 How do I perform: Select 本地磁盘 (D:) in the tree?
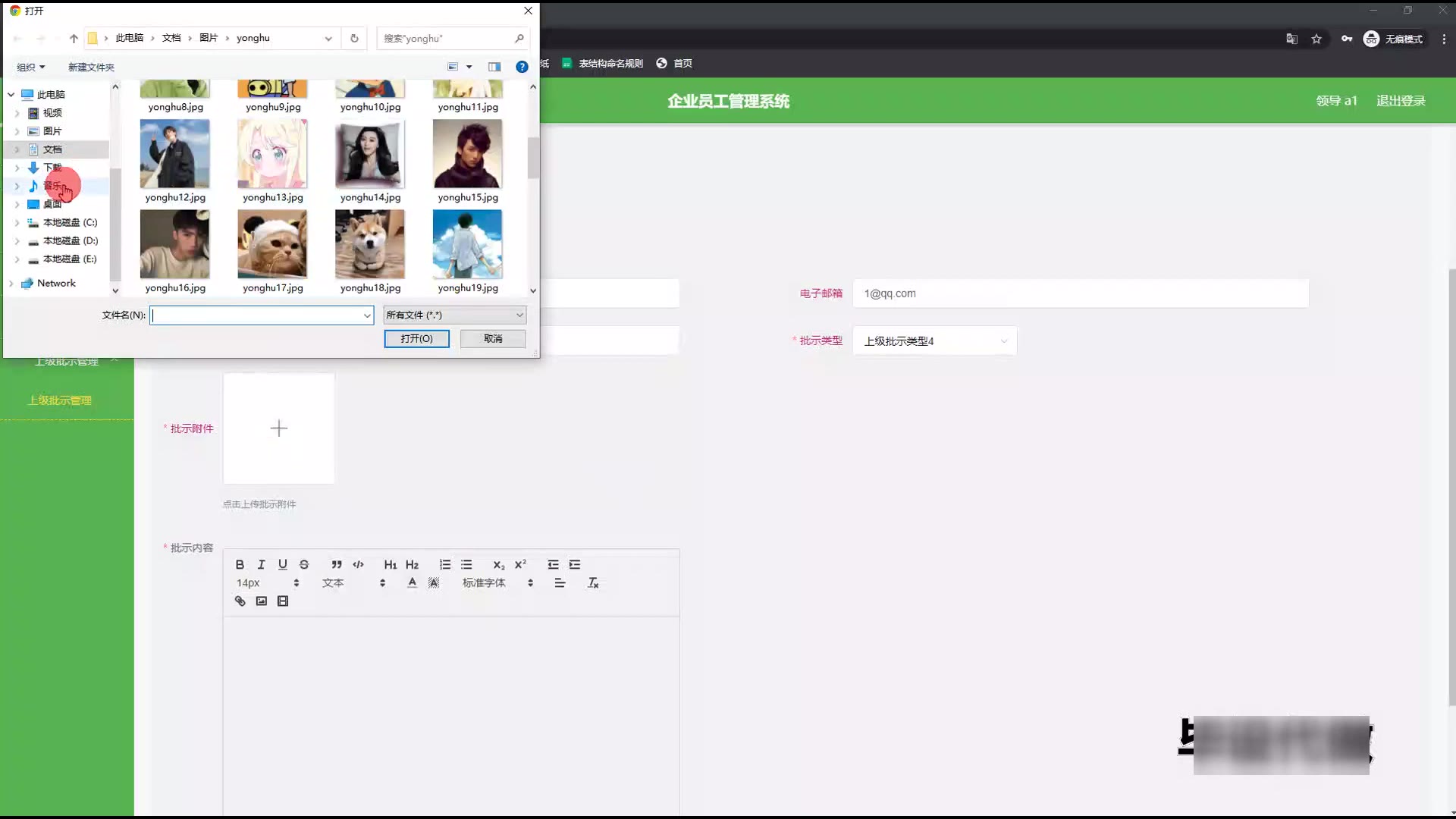click(x=70, y=240)
